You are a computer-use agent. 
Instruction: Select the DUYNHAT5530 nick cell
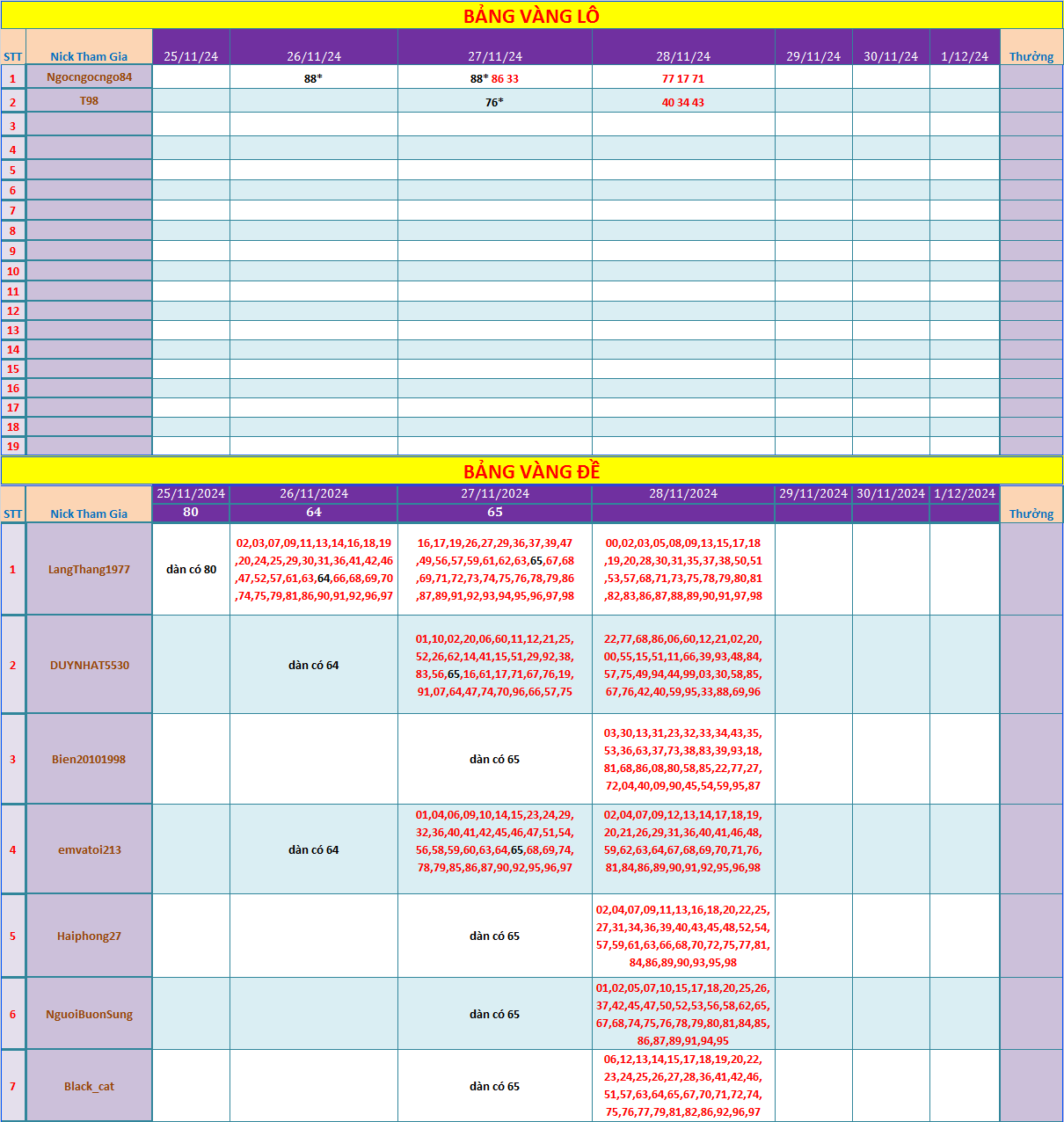(x=89, y=665)
